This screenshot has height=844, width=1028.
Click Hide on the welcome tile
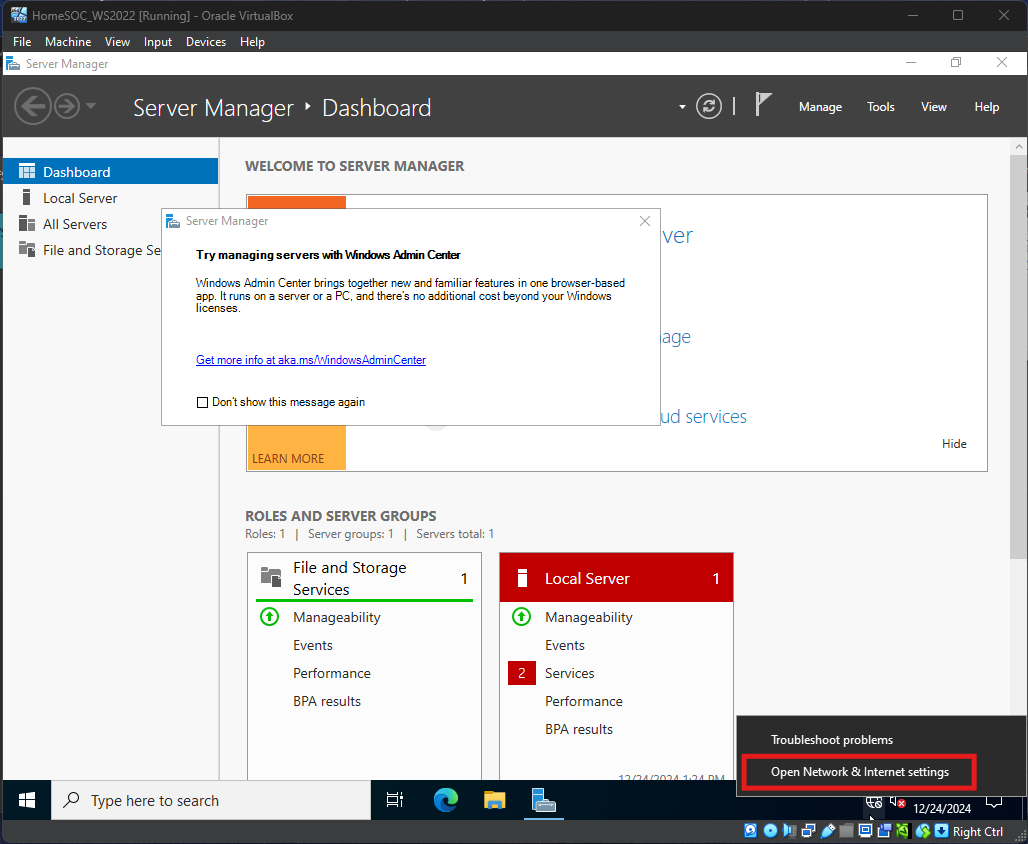954,444
